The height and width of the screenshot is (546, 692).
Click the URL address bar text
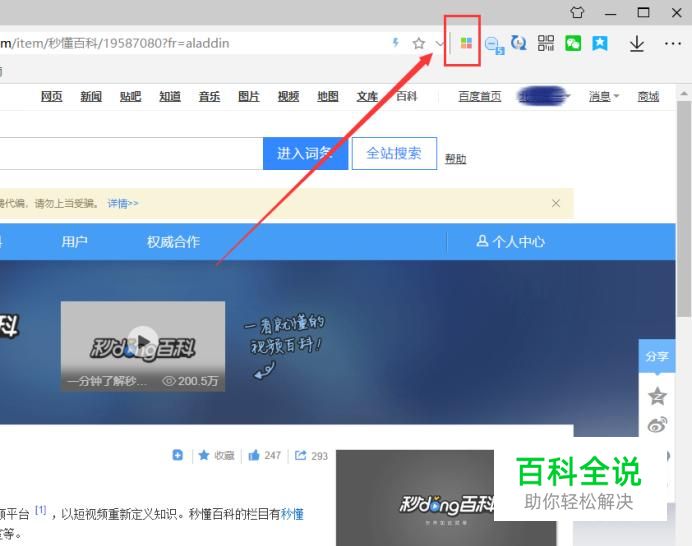click(115, 43)
